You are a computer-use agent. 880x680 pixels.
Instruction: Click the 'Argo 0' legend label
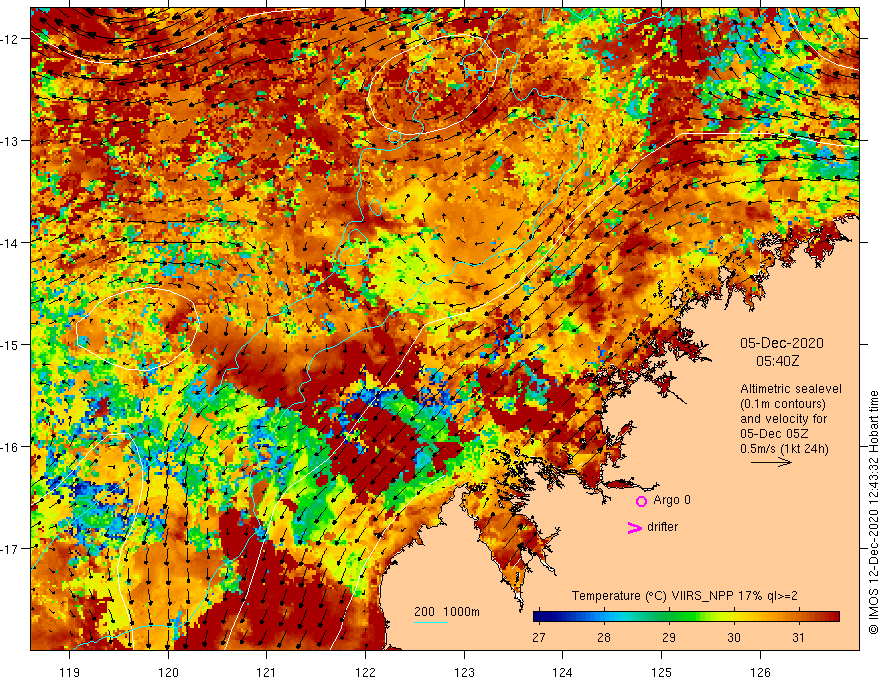(x=672, y=500)
